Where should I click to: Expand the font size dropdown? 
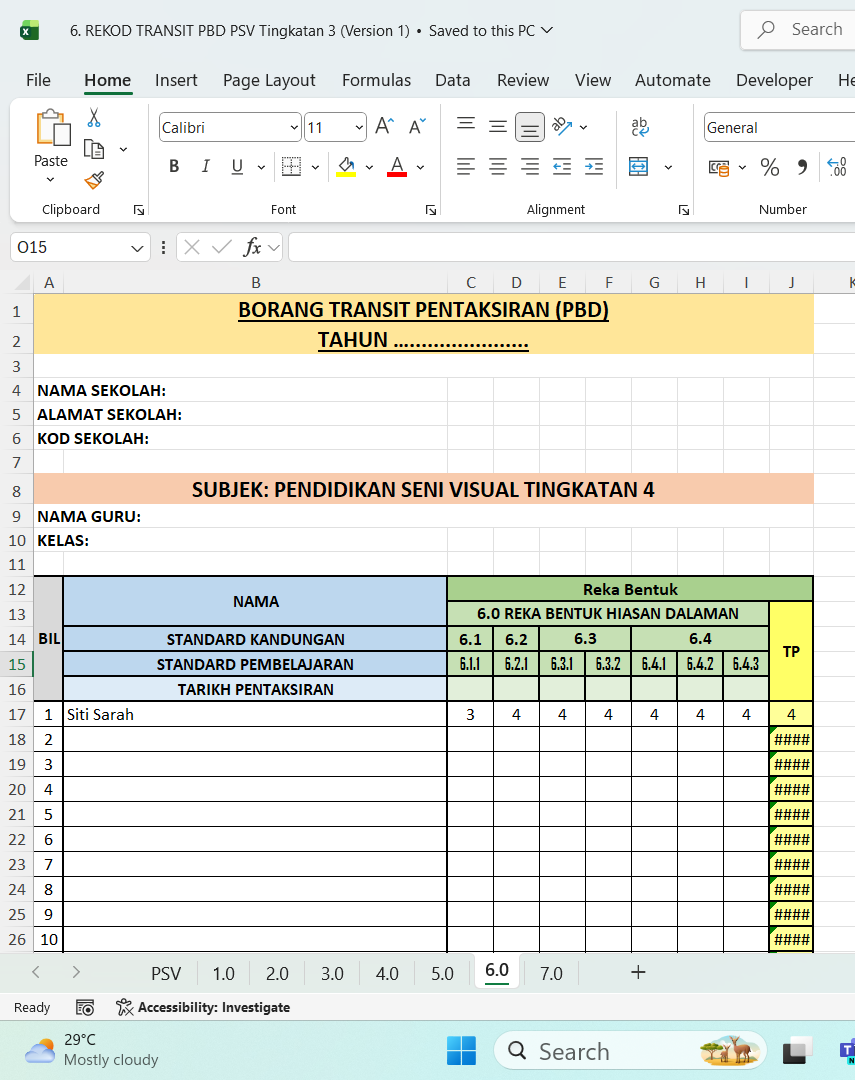[359, 128]
